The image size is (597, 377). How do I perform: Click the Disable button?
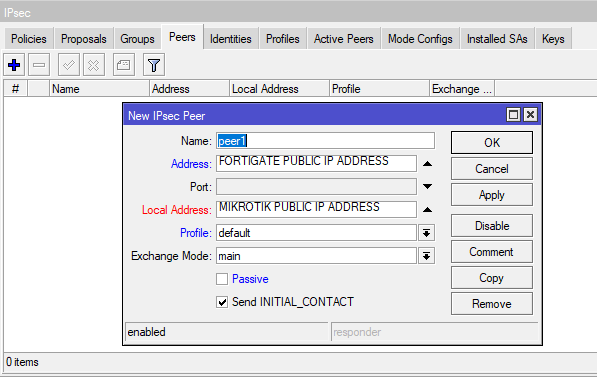492,226
